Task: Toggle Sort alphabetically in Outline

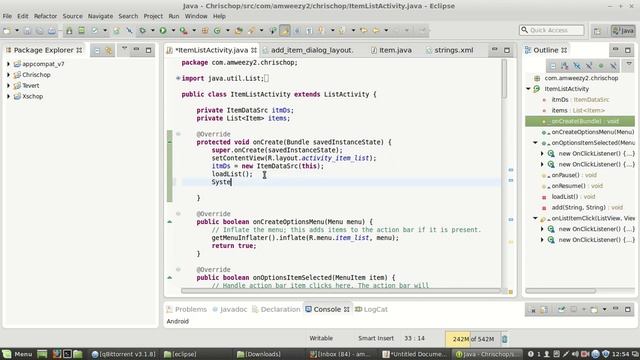Action: pos(565,66)
